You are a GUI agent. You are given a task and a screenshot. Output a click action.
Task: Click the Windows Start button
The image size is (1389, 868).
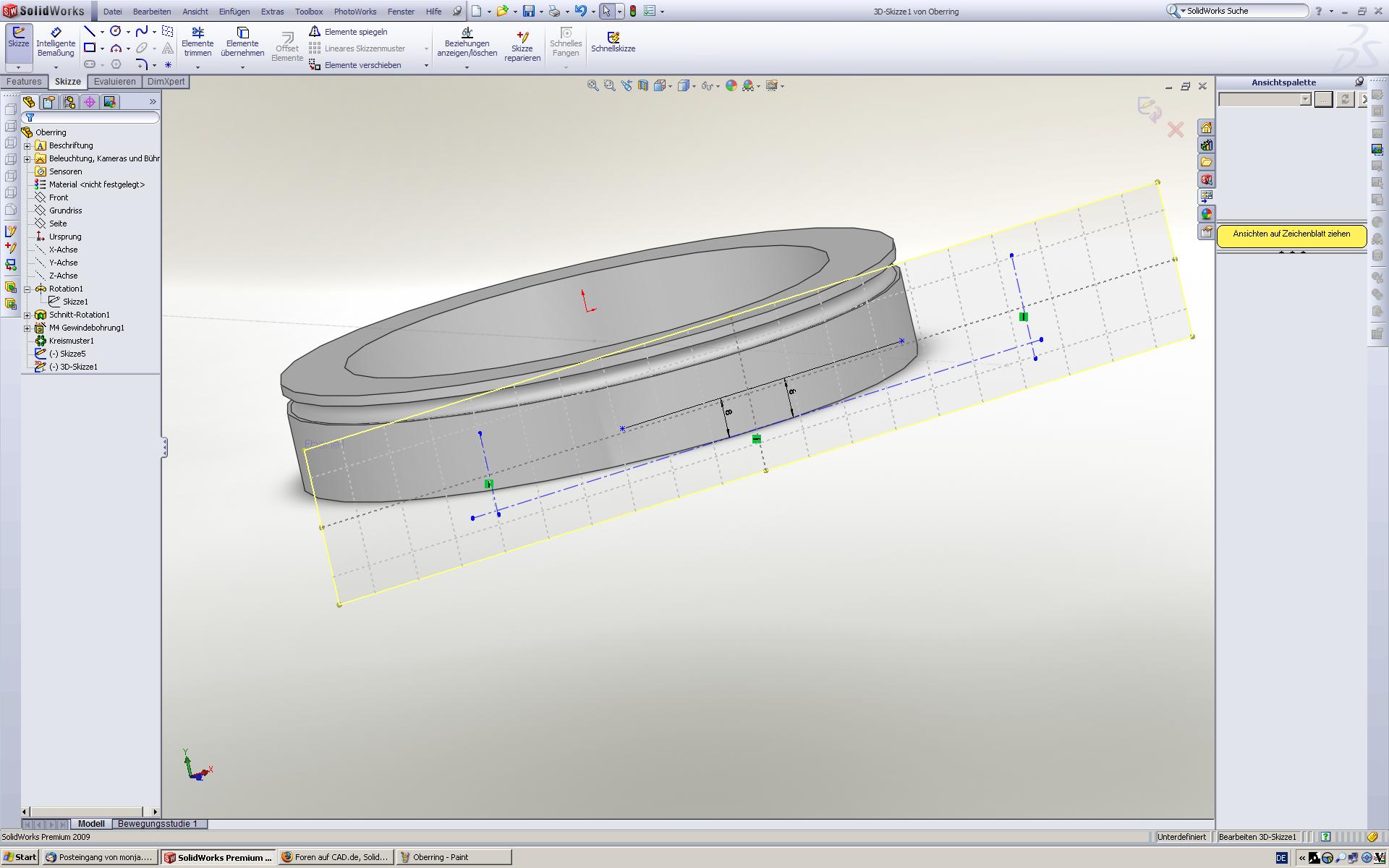click(20, 857)
